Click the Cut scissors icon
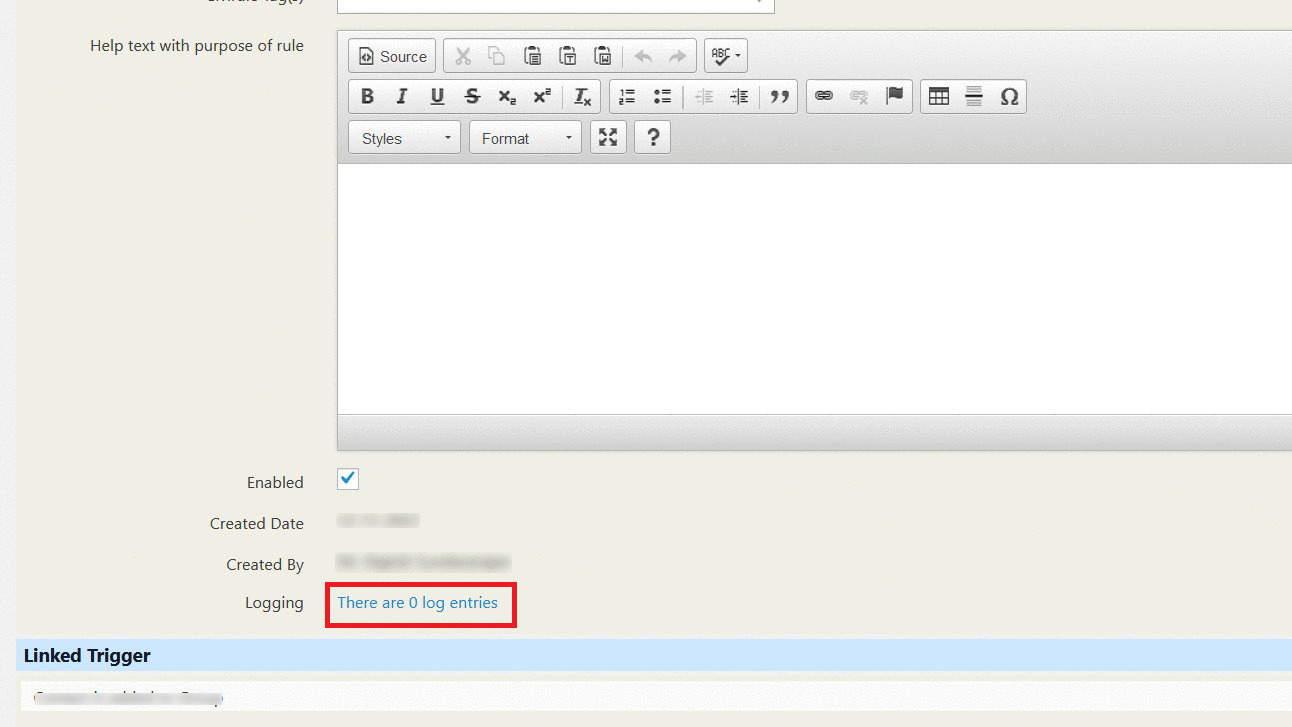The image size is (1292, 727). coord(462,57)
